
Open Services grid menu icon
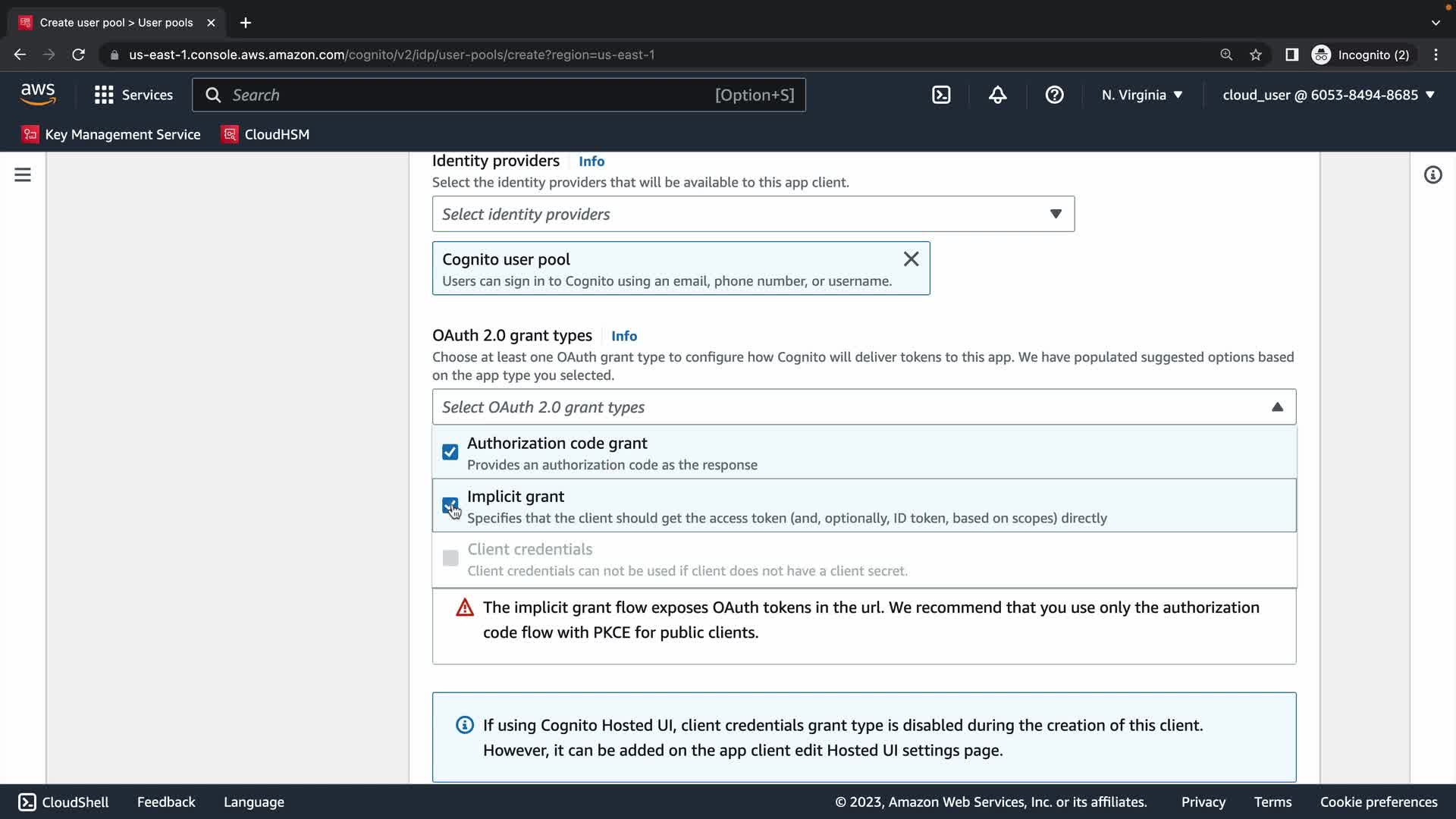click(x=104, y=95)
